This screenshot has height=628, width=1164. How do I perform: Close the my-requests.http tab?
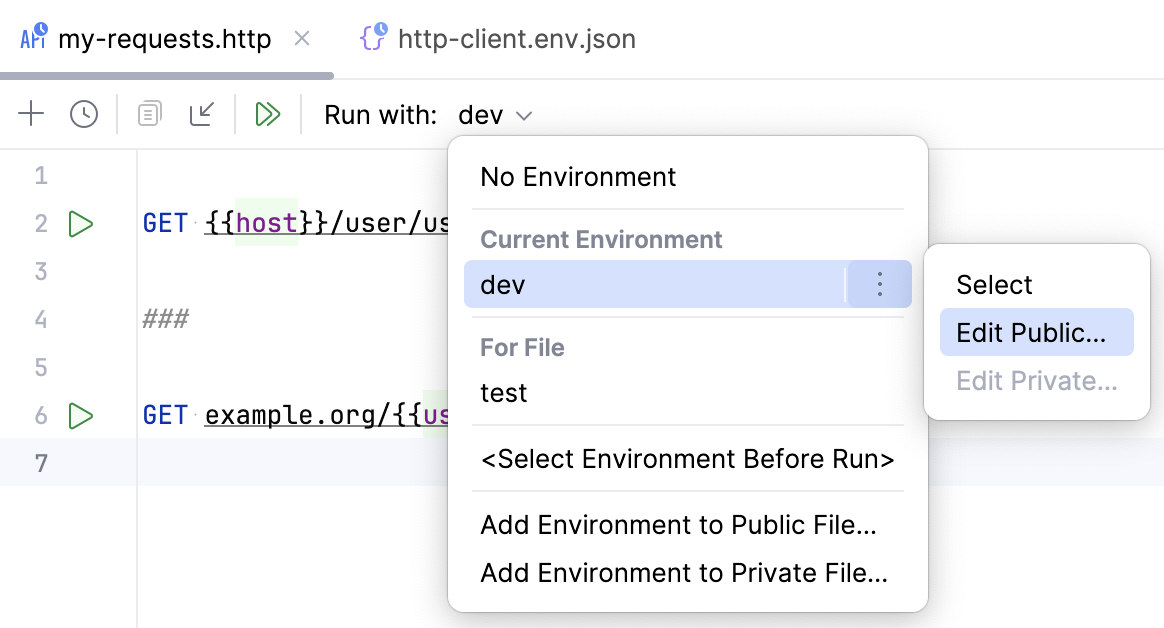tap(303, 39)
